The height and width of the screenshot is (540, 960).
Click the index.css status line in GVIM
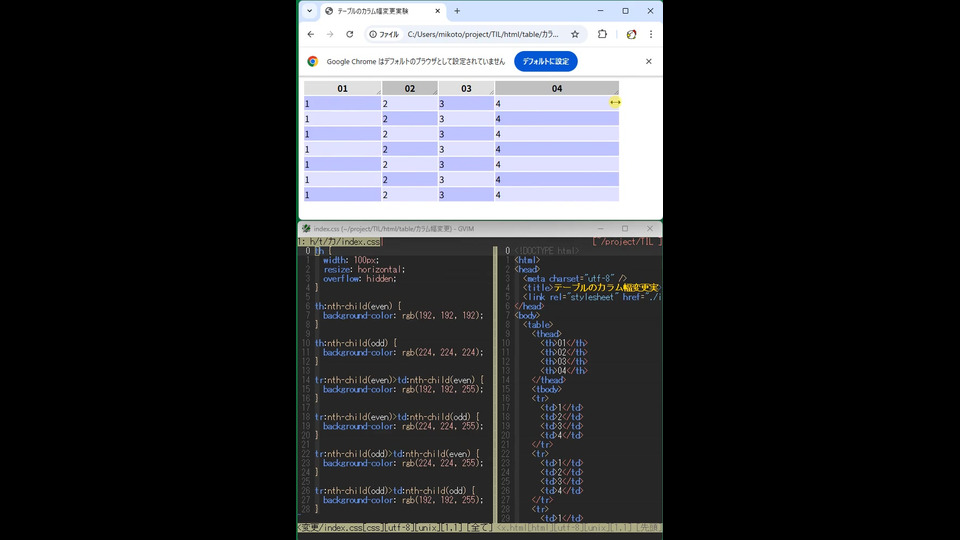(x=395, y=527)
